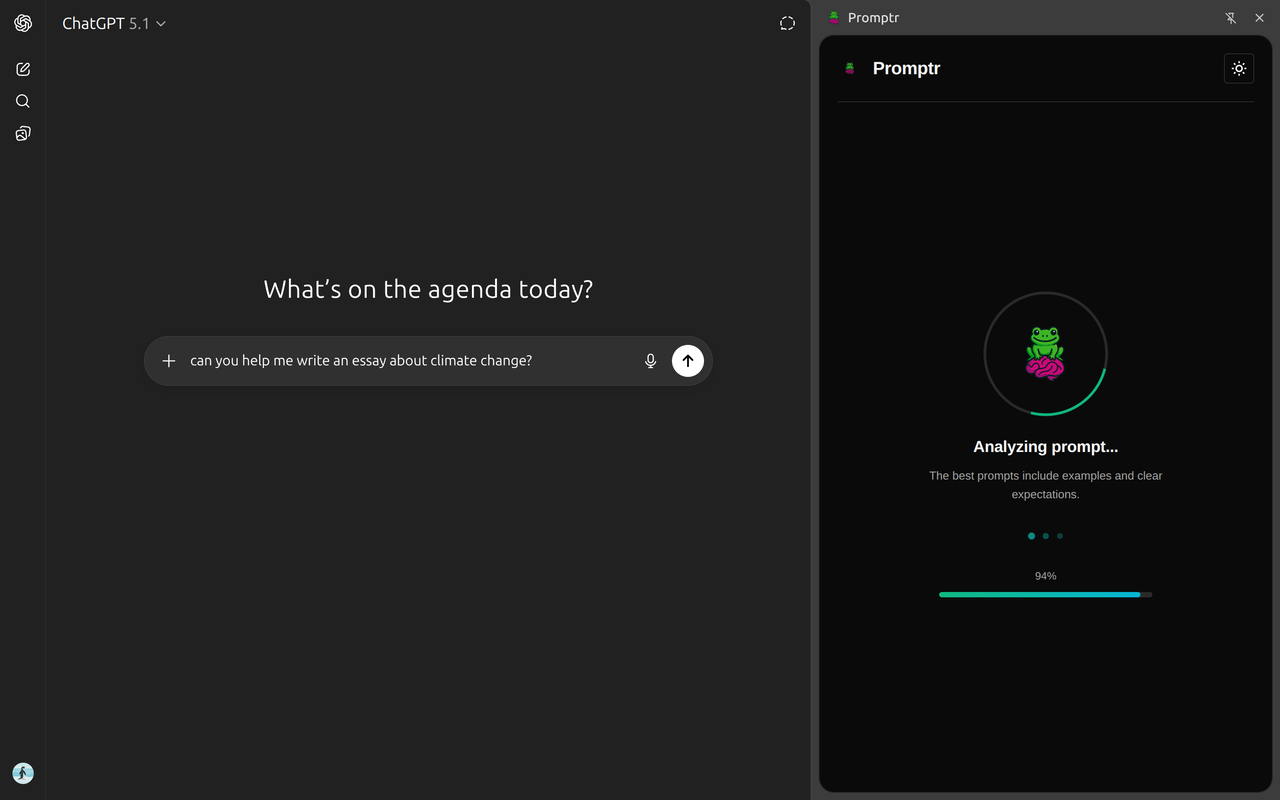Click the frog brain loading icon
Screen dimensions: 1280x800
coord(1045,353)
